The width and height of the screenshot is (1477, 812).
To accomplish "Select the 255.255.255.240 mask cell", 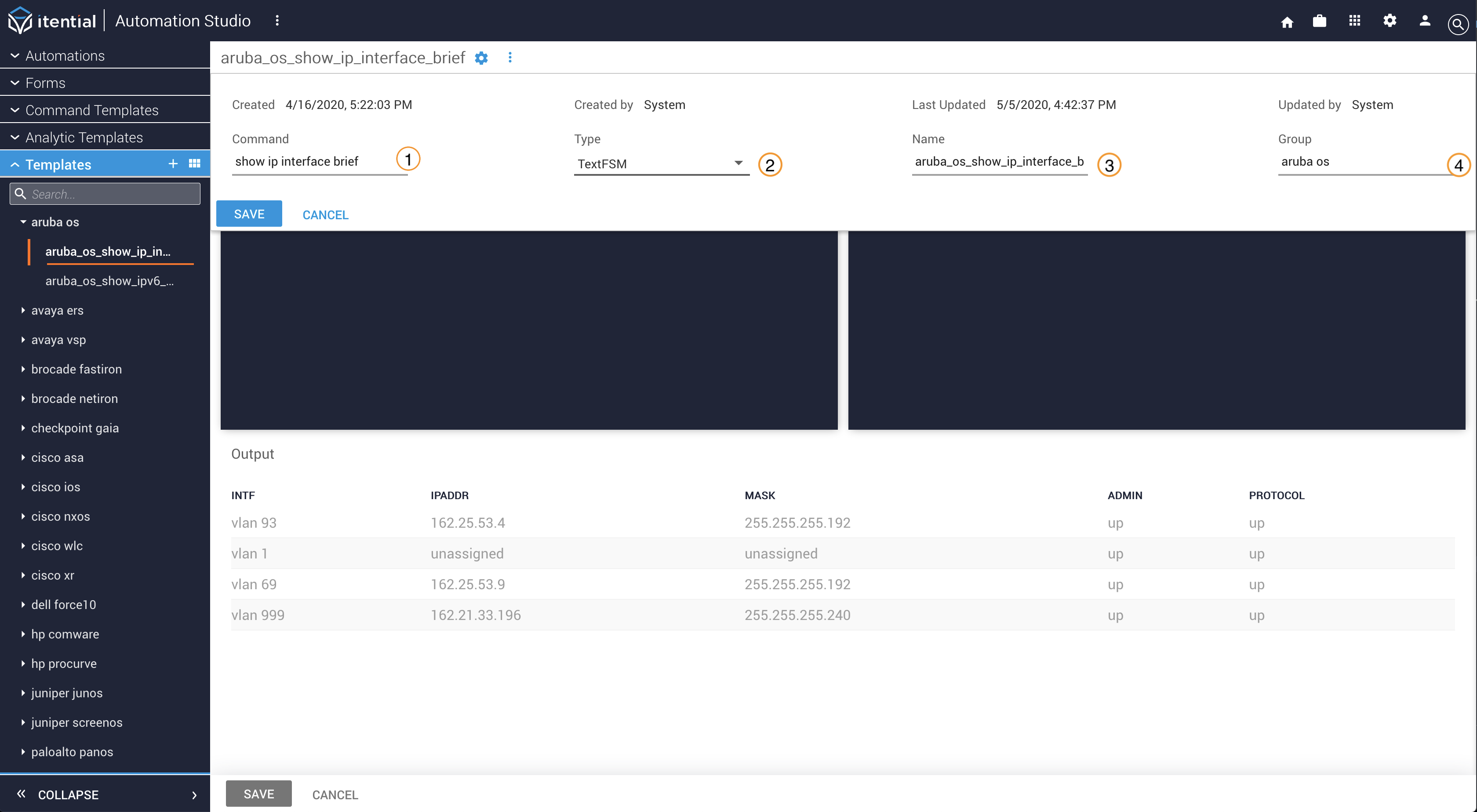I will pos(797,615).
